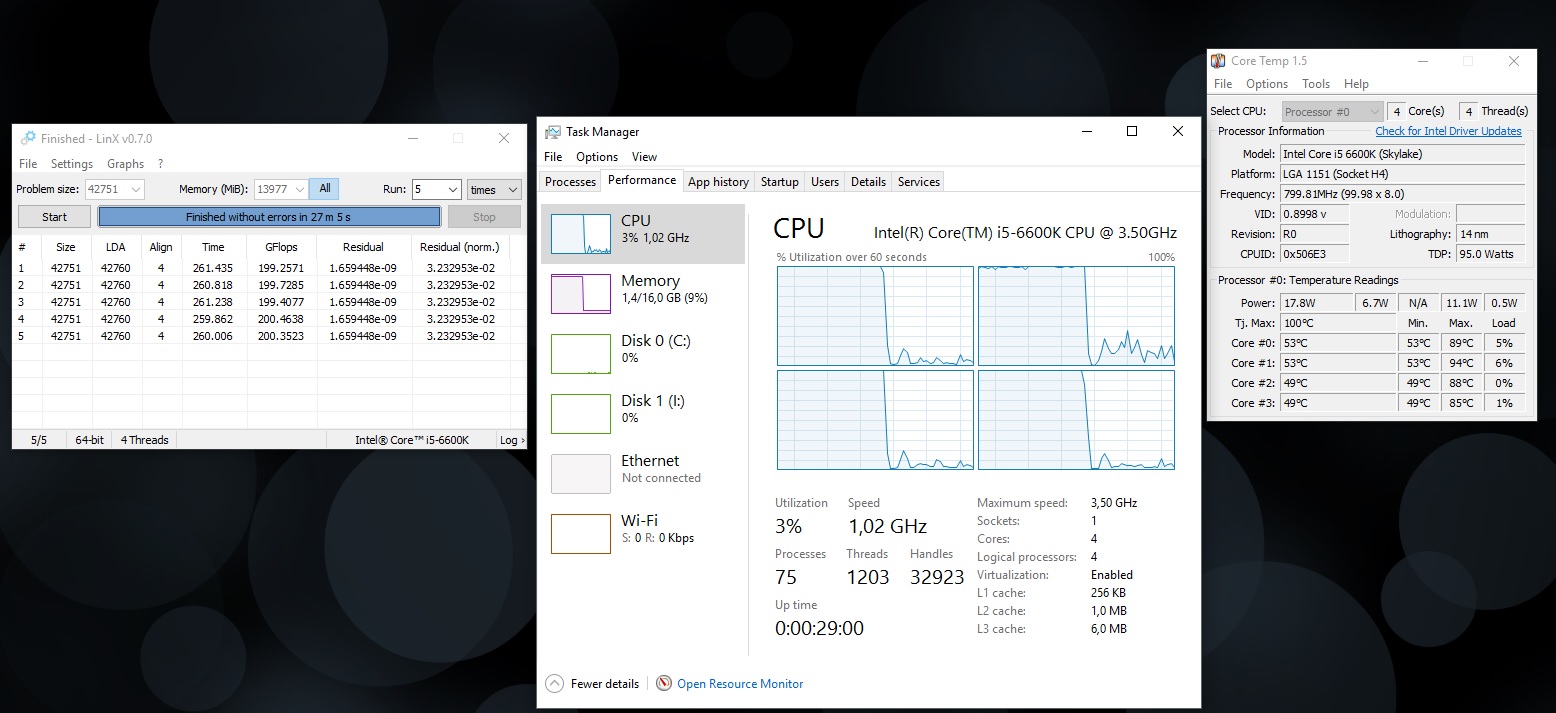Click the Align column header in LinX
The image size is (1556, 713).
coord(160,247)
